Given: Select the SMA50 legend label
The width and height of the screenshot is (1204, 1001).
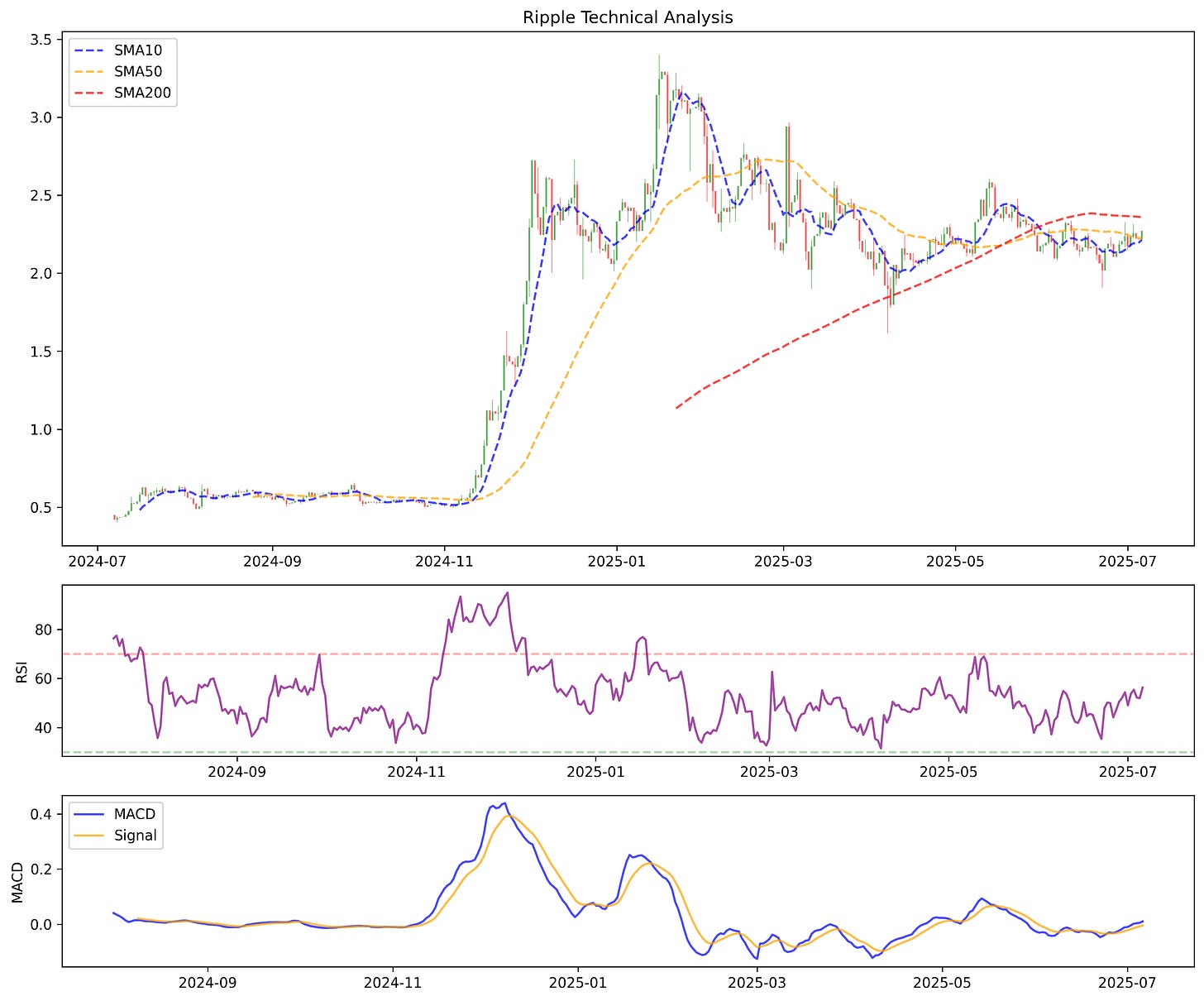Looking at the screenshot, I should pos(138,72).
